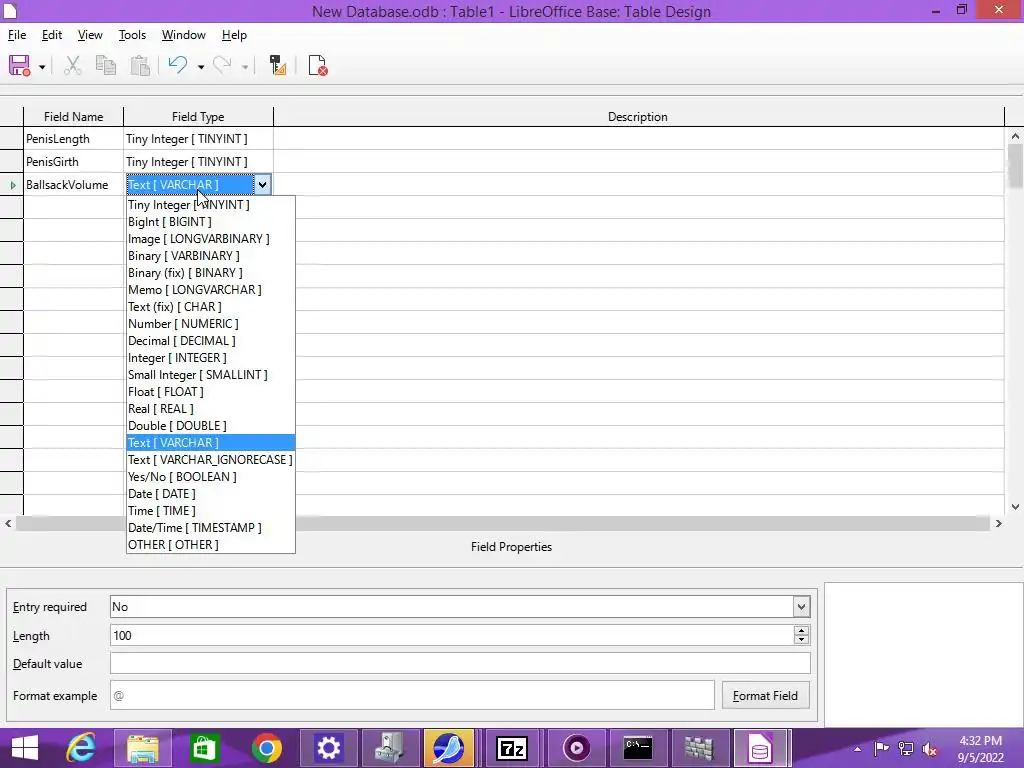
Task: Click the Index Design toolbar icon
Action: tap(278, 65)
